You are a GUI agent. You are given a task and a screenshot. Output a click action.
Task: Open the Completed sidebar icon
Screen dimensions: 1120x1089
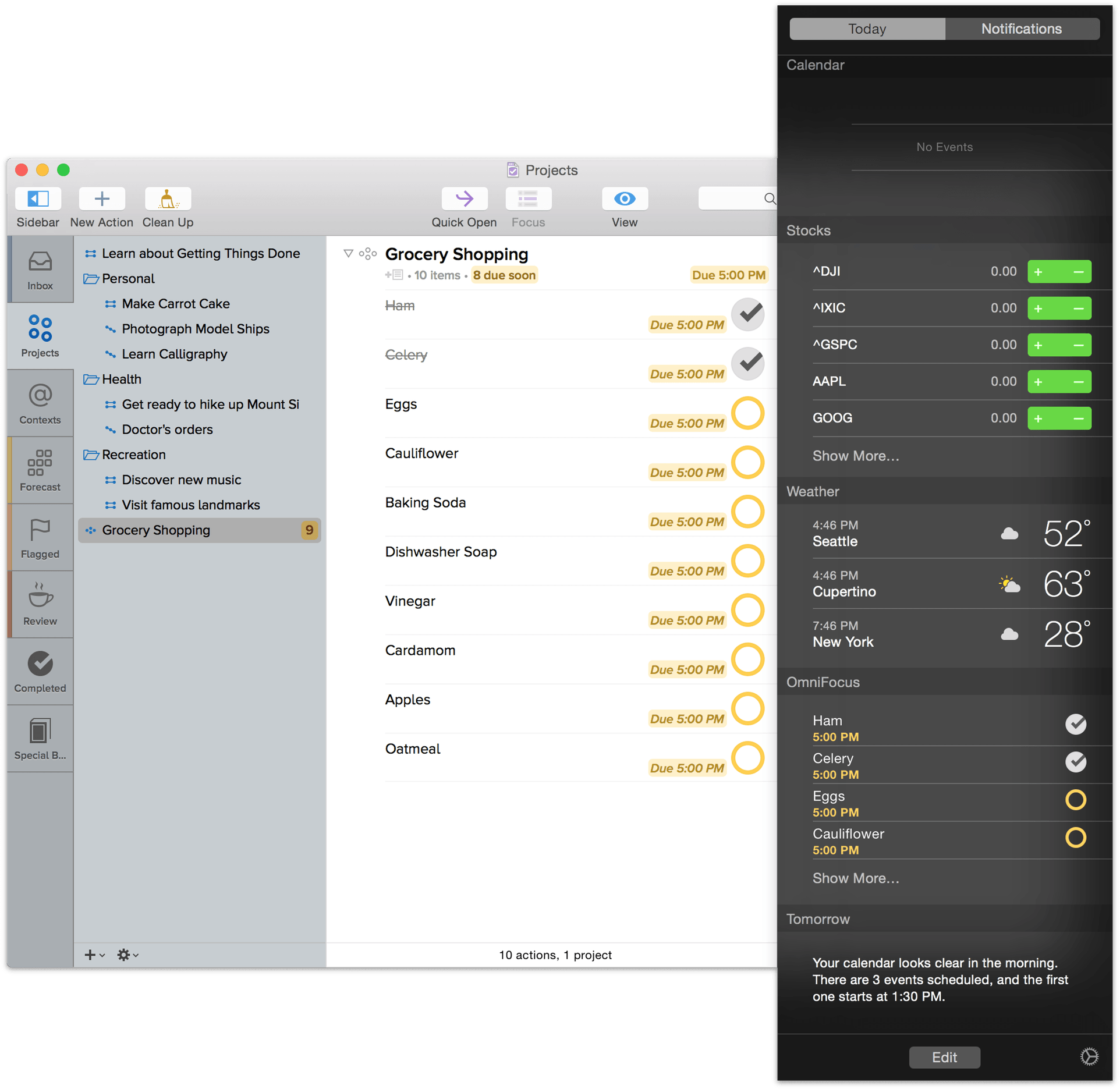pos(39,666)
